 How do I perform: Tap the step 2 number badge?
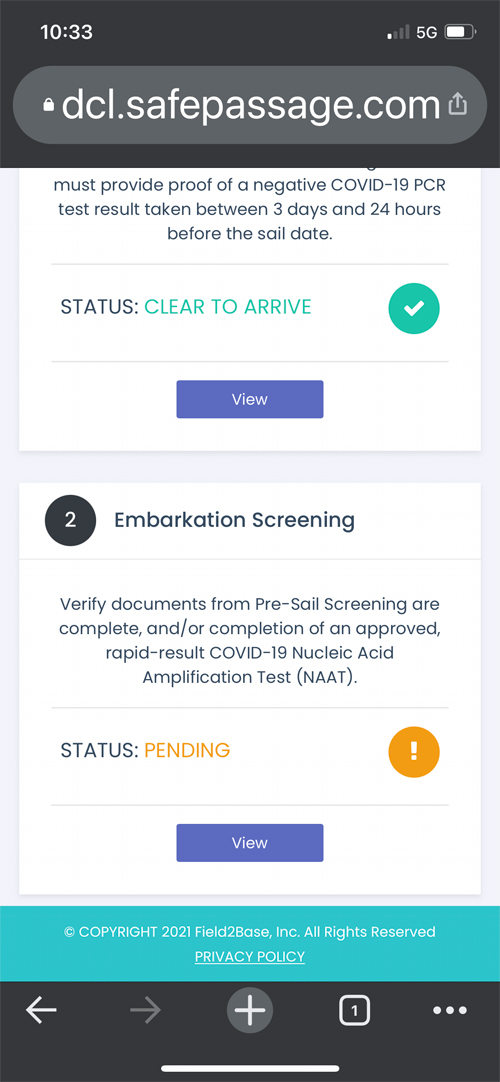pyautogui.click(x=70, y=520)
